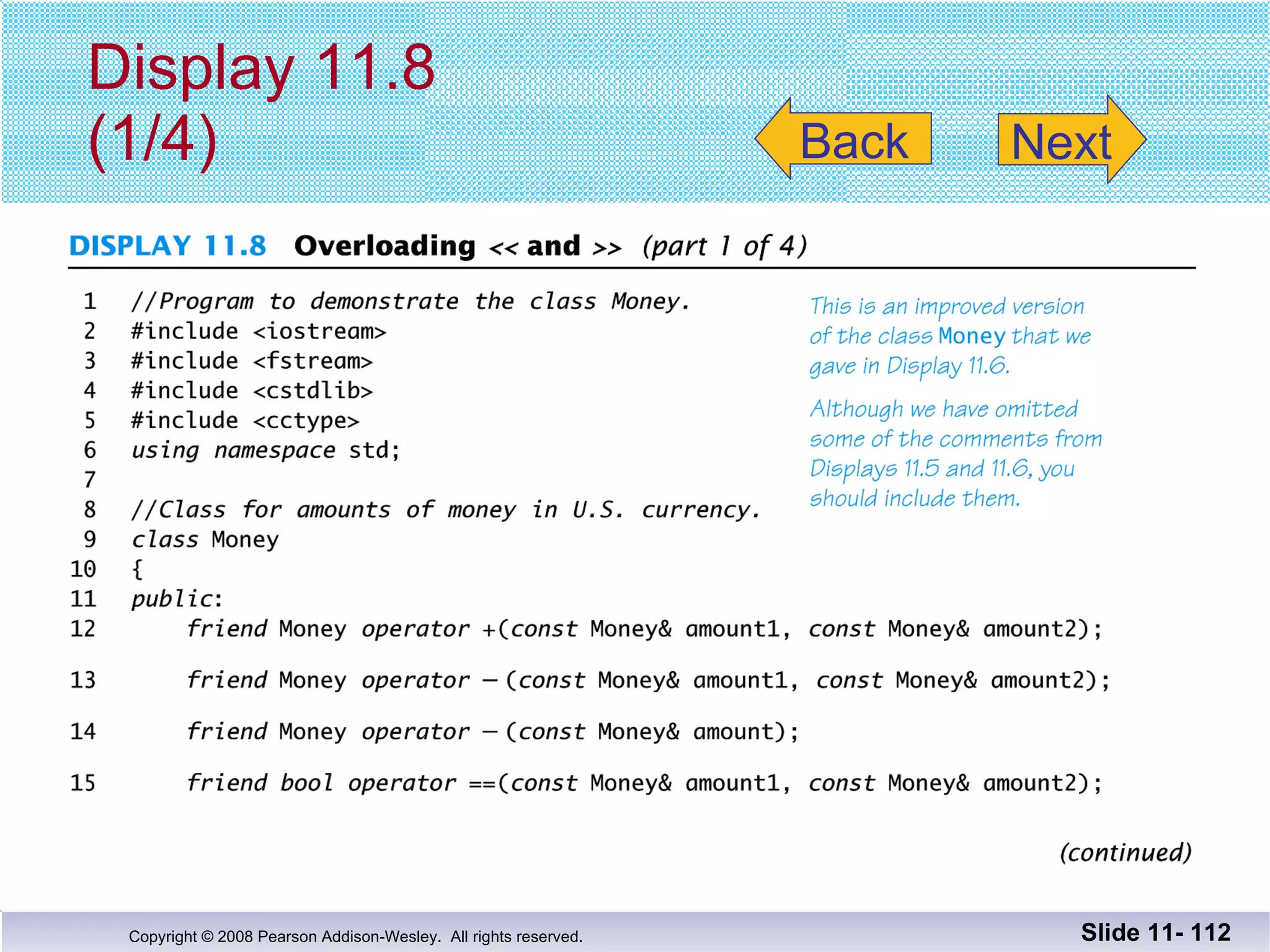Select line 15 'friend bool operator ==' declaration

645,783
